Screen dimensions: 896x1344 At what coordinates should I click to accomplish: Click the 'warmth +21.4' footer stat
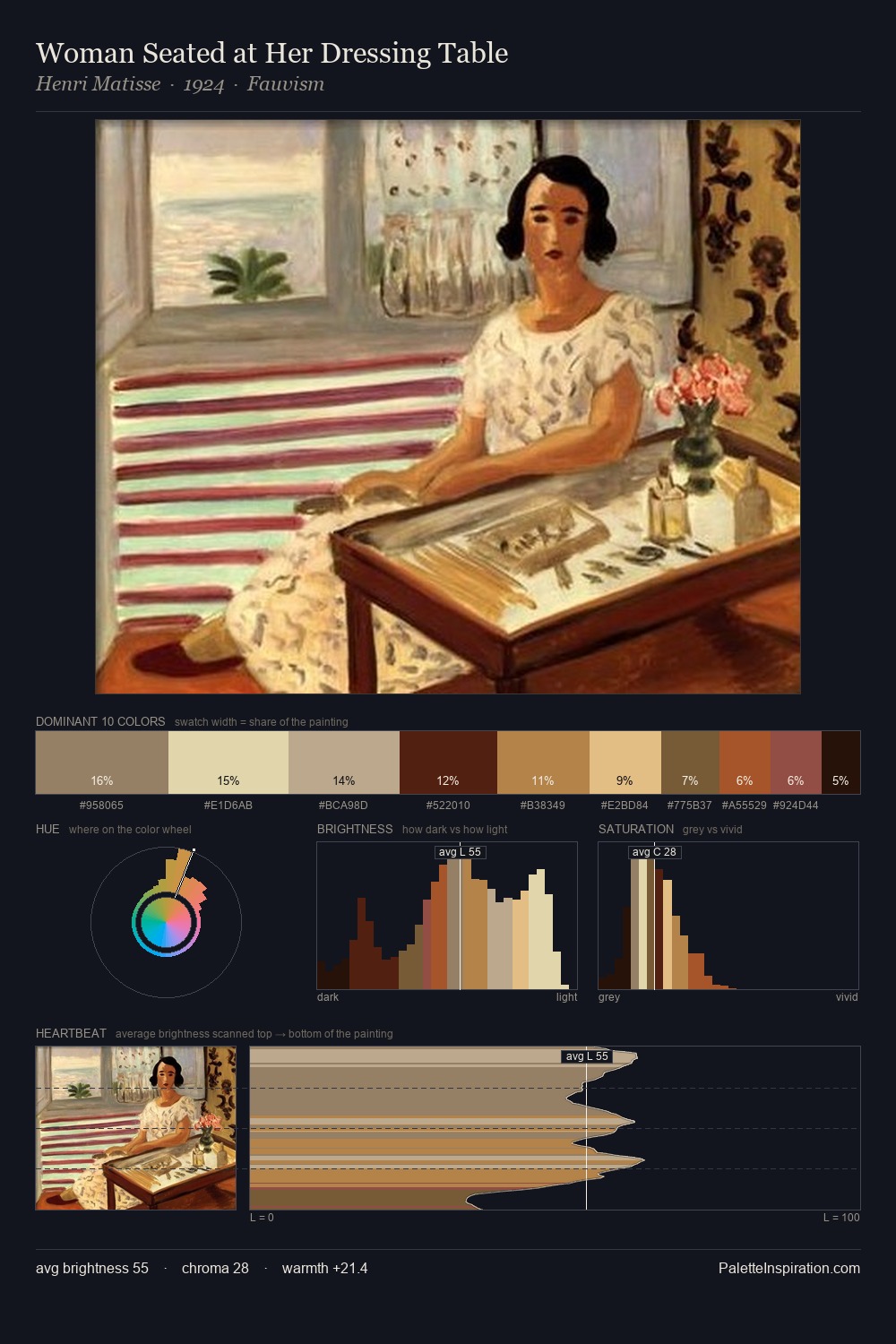point(325,1268)
